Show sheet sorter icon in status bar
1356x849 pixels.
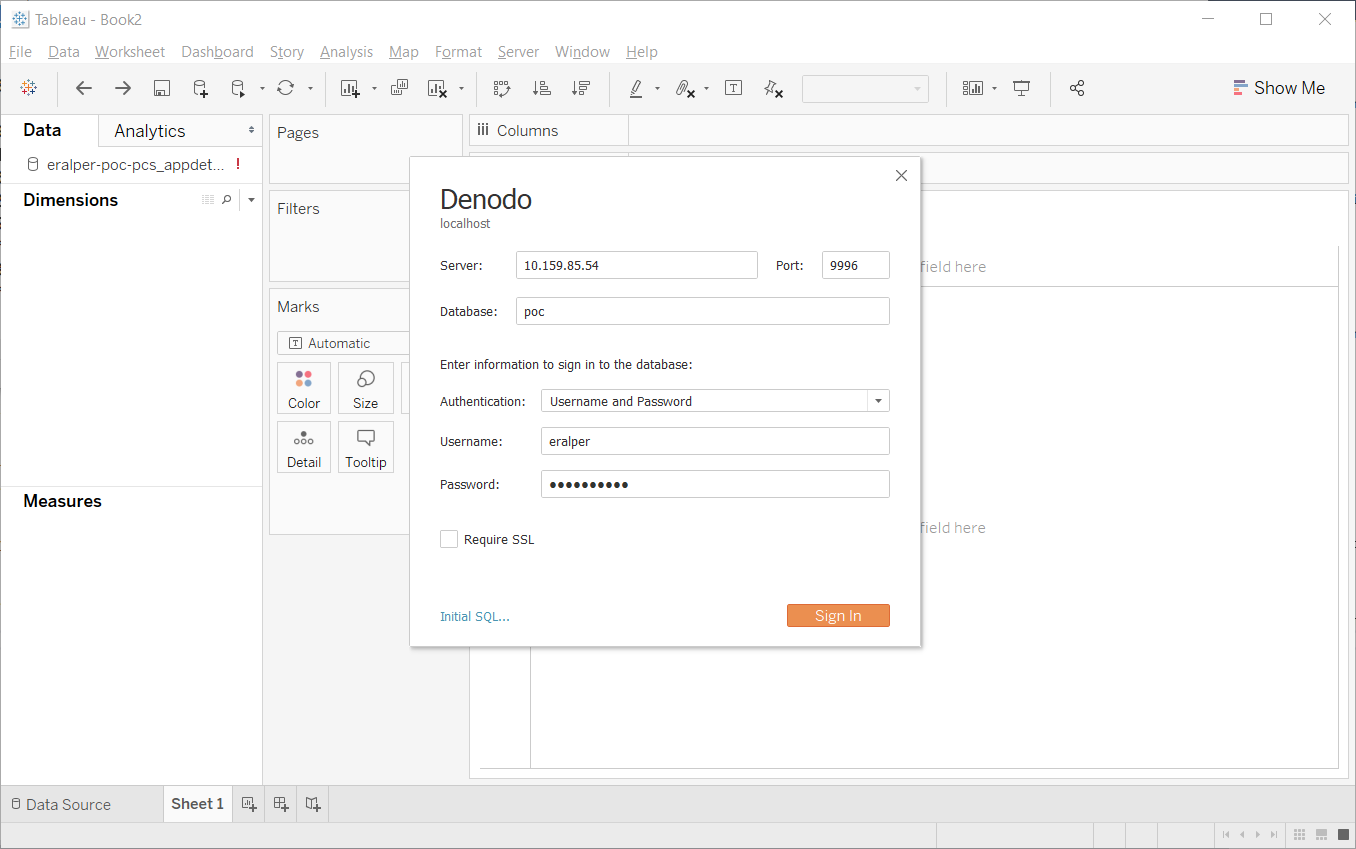point(1299,834)
